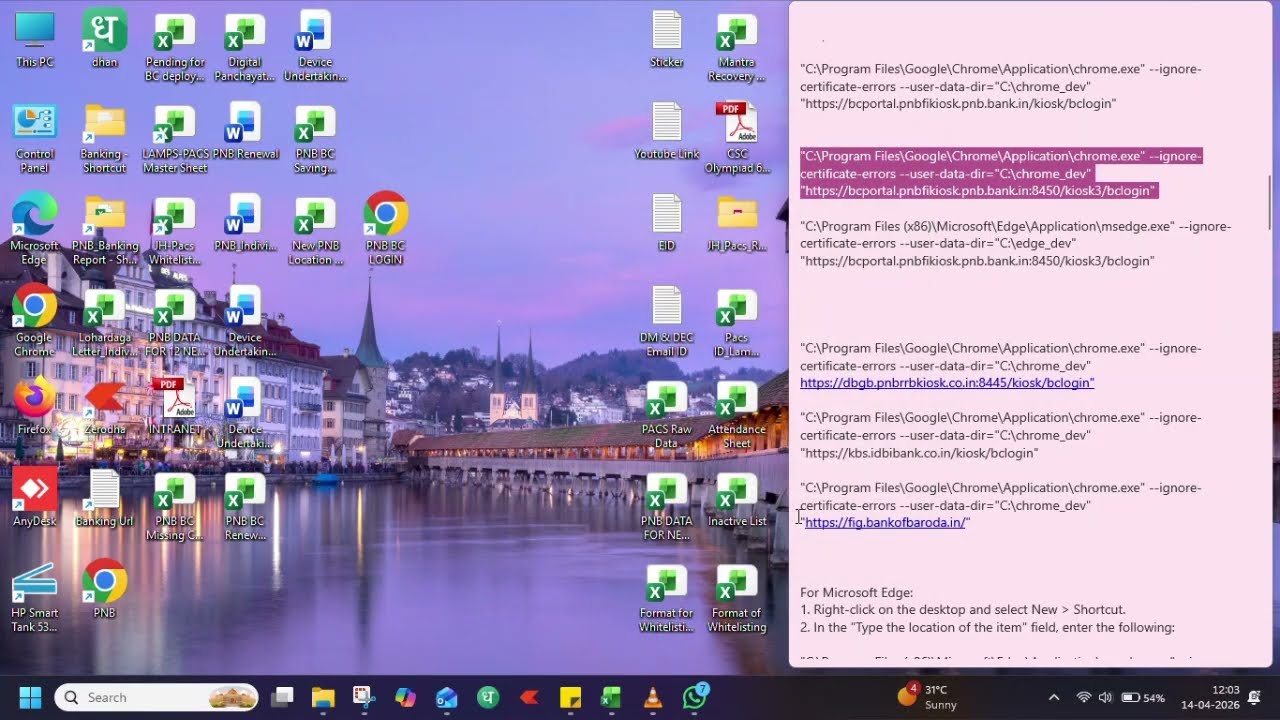Select DM & DEC Email ID file
Image resolution: width=1280 pixels, height=720 pixels.
click(x=667, y=321)
